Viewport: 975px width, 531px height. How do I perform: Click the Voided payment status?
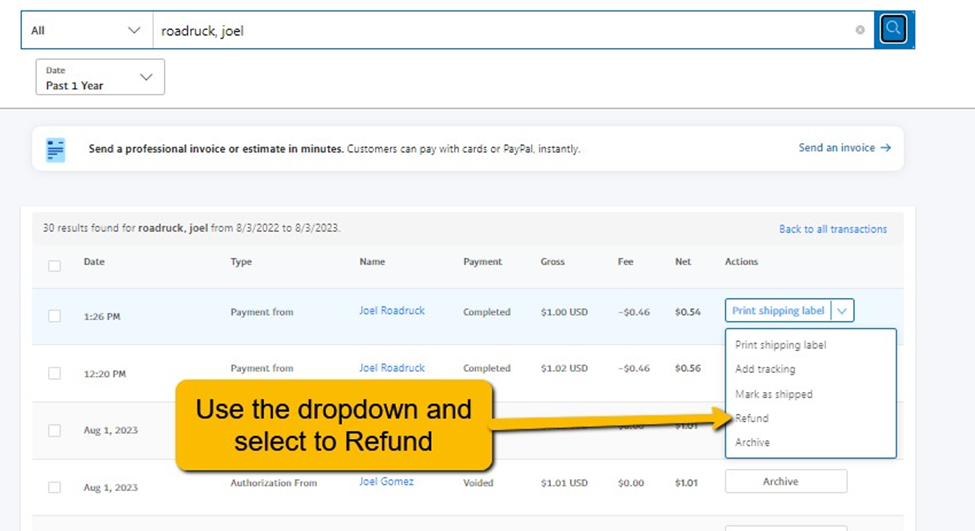click(478, 483)
